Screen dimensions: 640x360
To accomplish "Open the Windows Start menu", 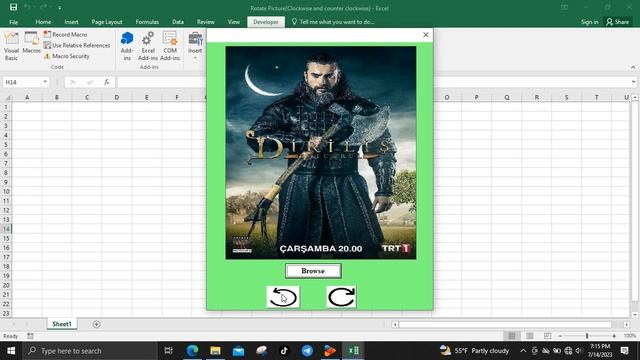I will (x=11, y=351).
